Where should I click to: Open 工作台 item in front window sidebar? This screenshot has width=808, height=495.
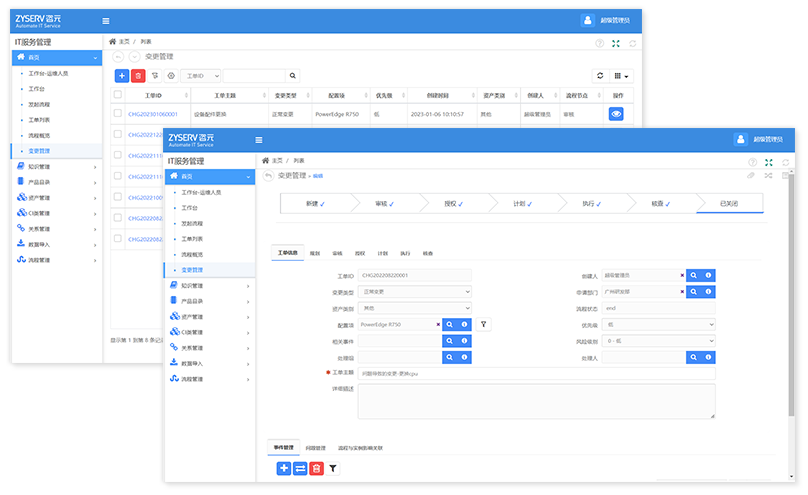189,208
